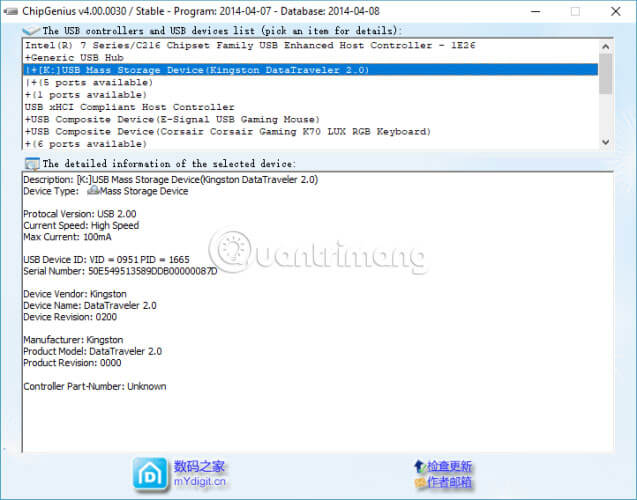The image size is (637, 500).
Task: Select the Generic USB Hub entry
Action: tap(310, 58)
